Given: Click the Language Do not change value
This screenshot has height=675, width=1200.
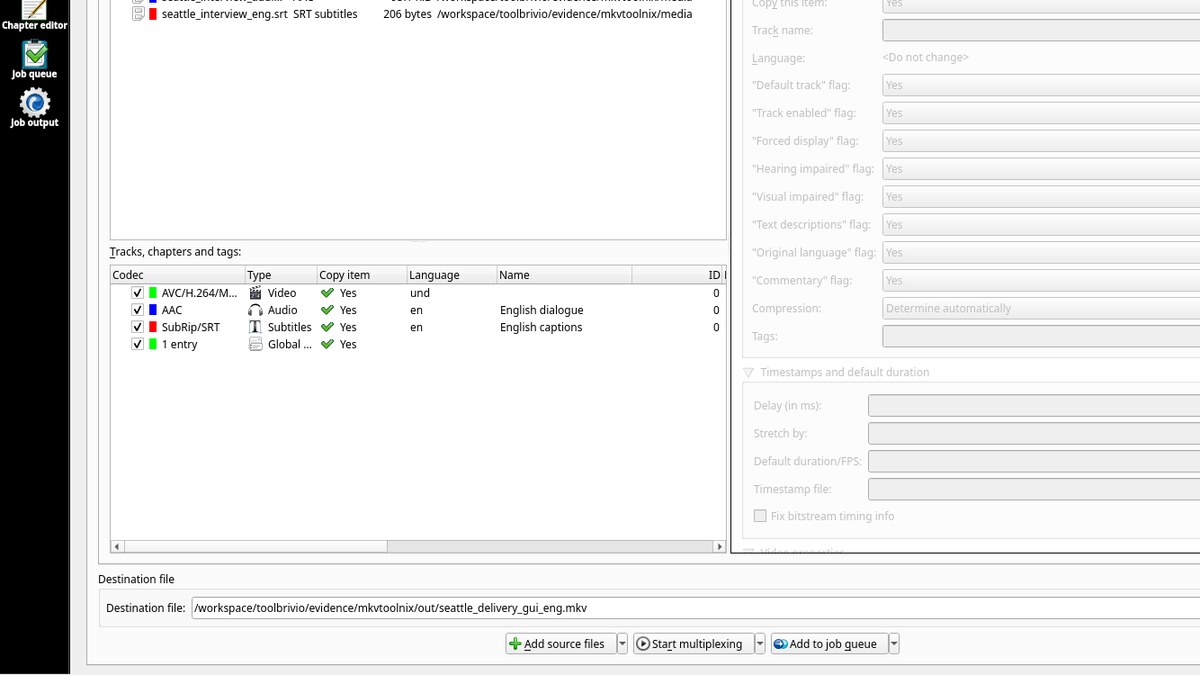Looking at the screenshot, I should (x=925, y=57).
